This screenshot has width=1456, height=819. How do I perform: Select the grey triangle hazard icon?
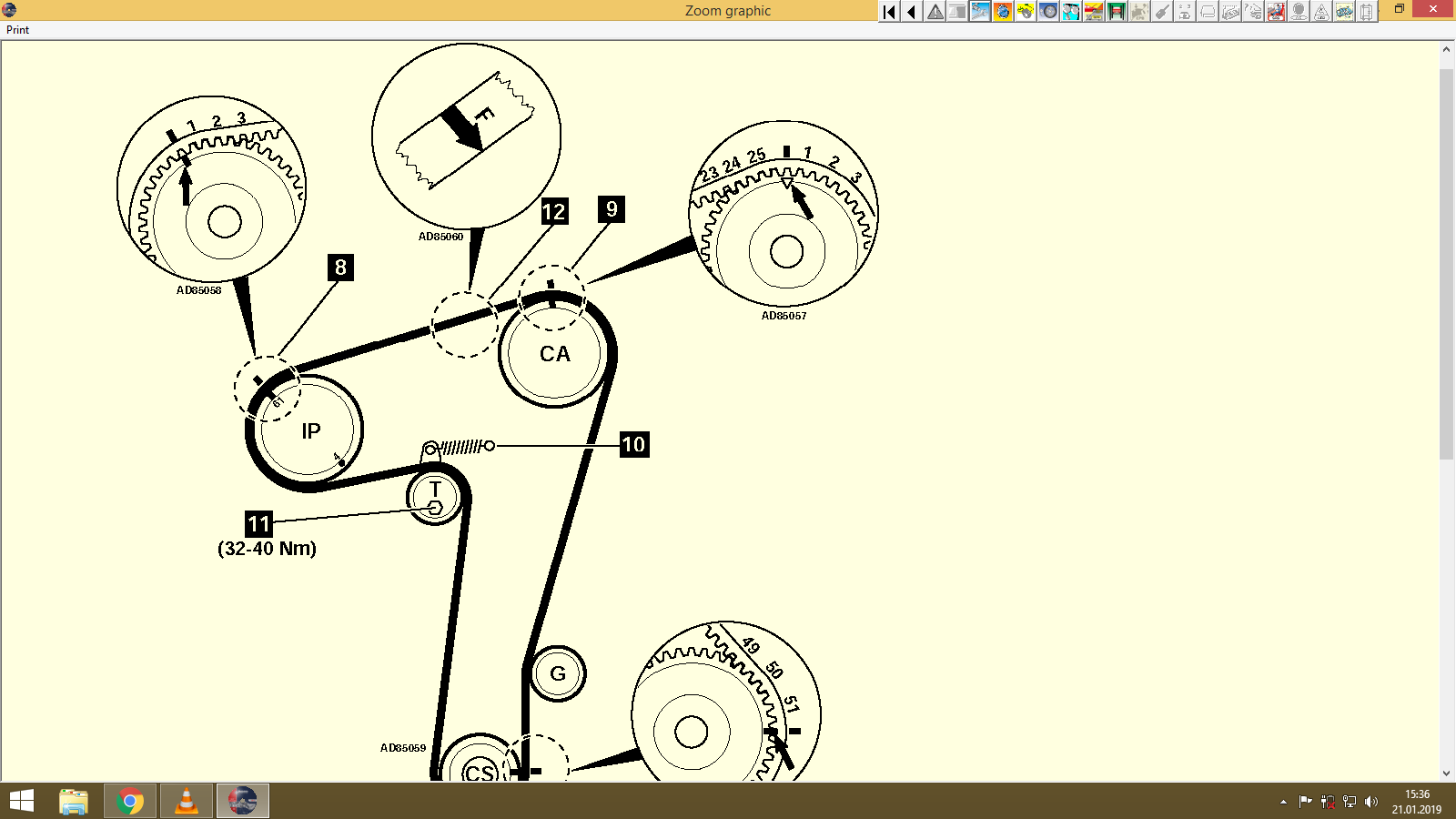(1320, 12)
